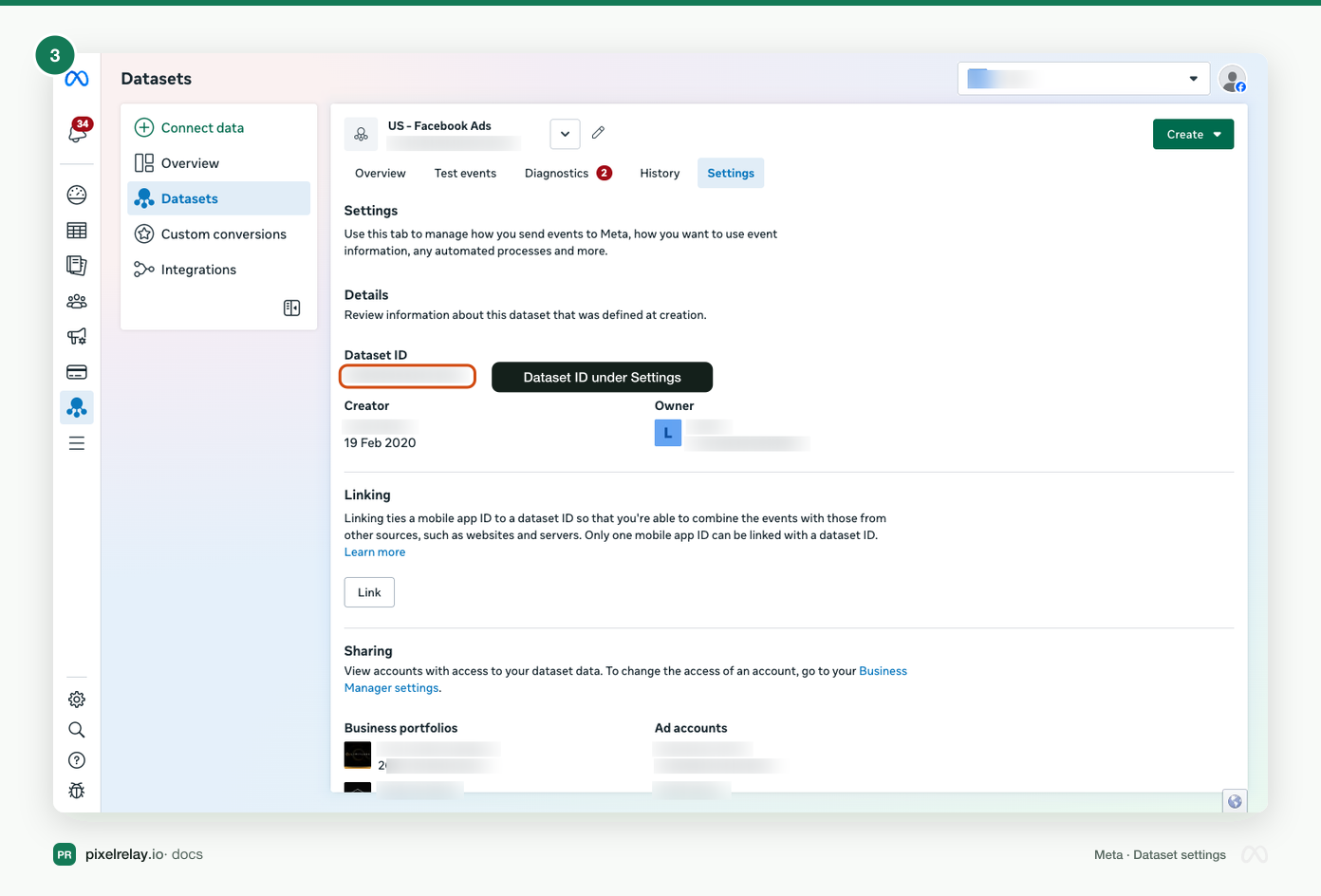Switch to the Test events tab
1321x896 pixels.
(465, 174)
